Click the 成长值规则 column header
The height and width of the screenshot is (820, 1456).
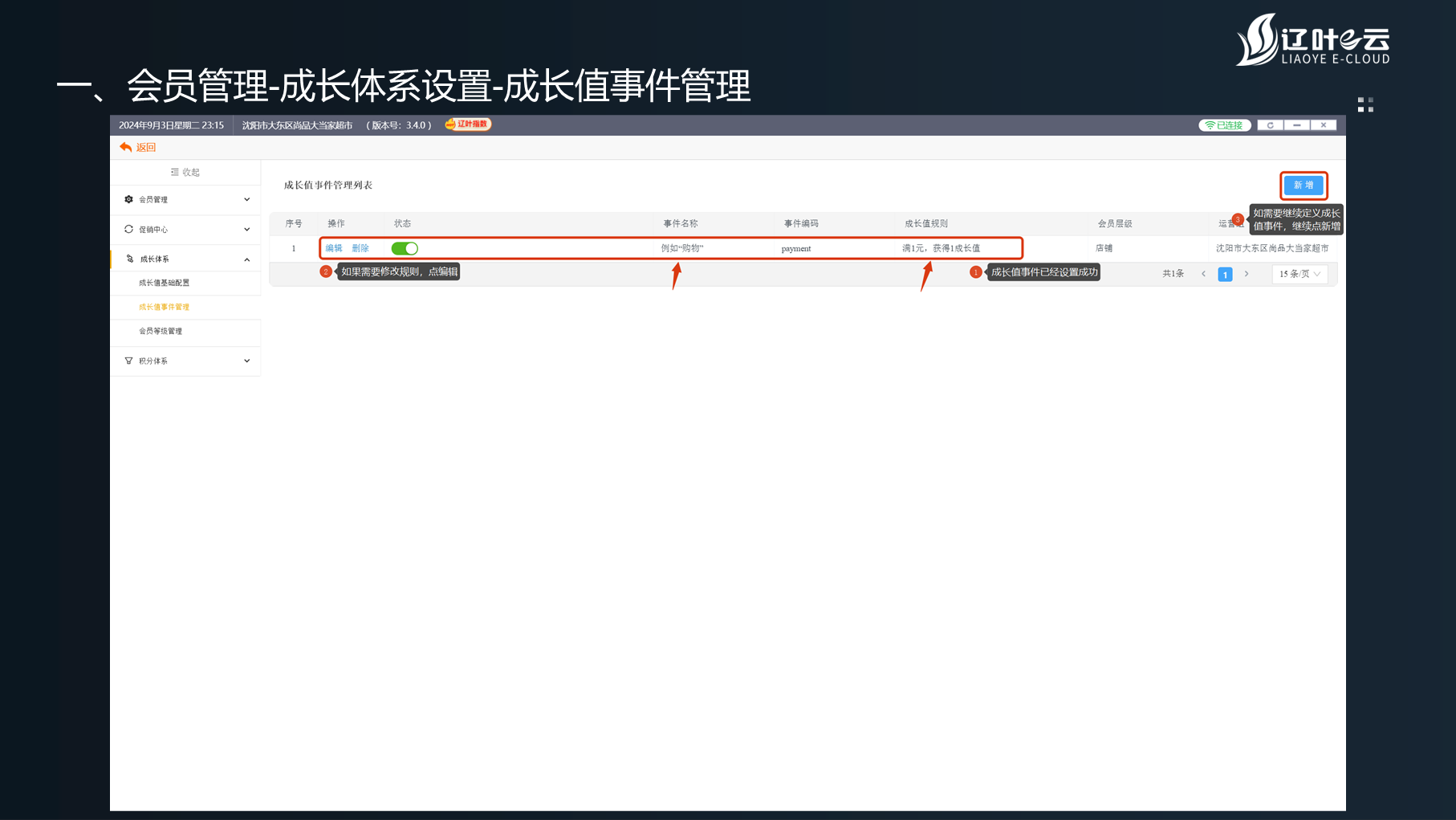click(926, 223)
